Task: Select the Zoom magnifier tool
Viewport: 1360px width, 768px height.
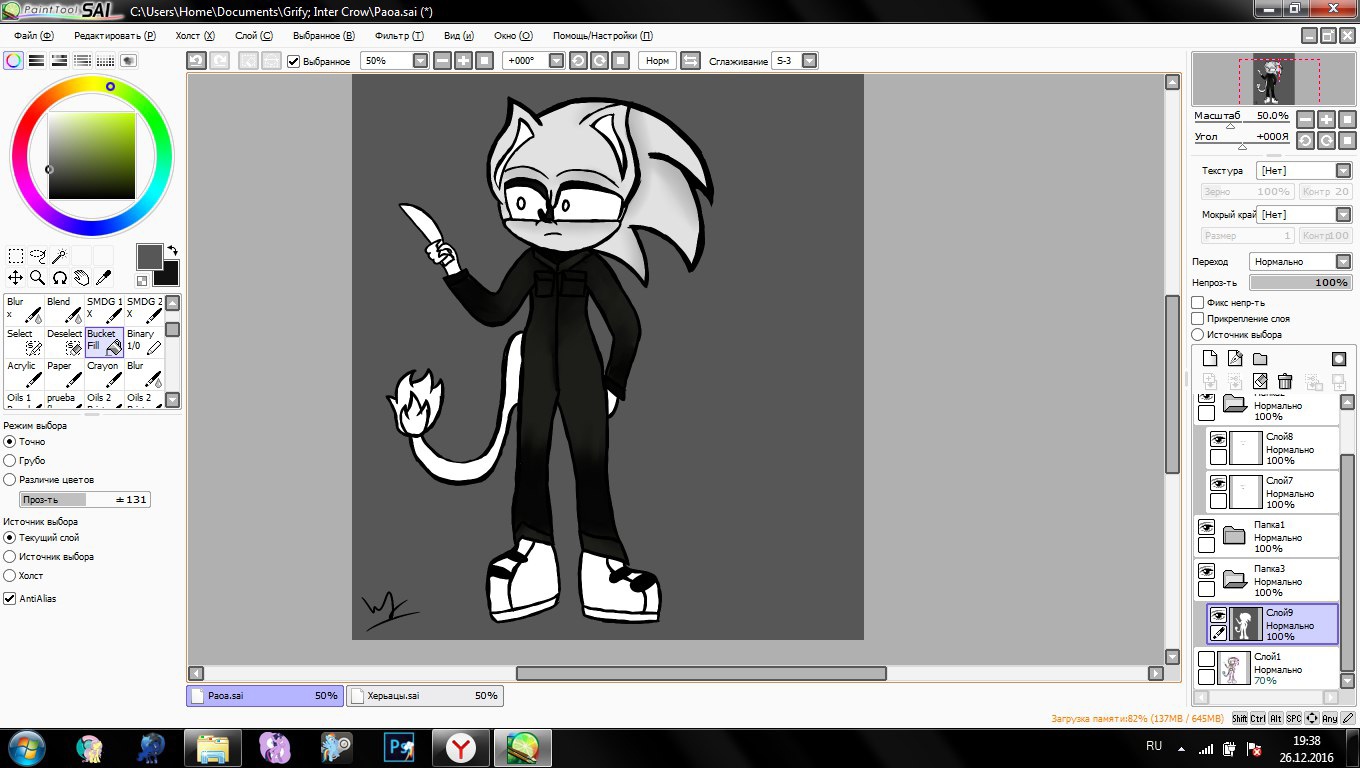Action: [38, 278]
